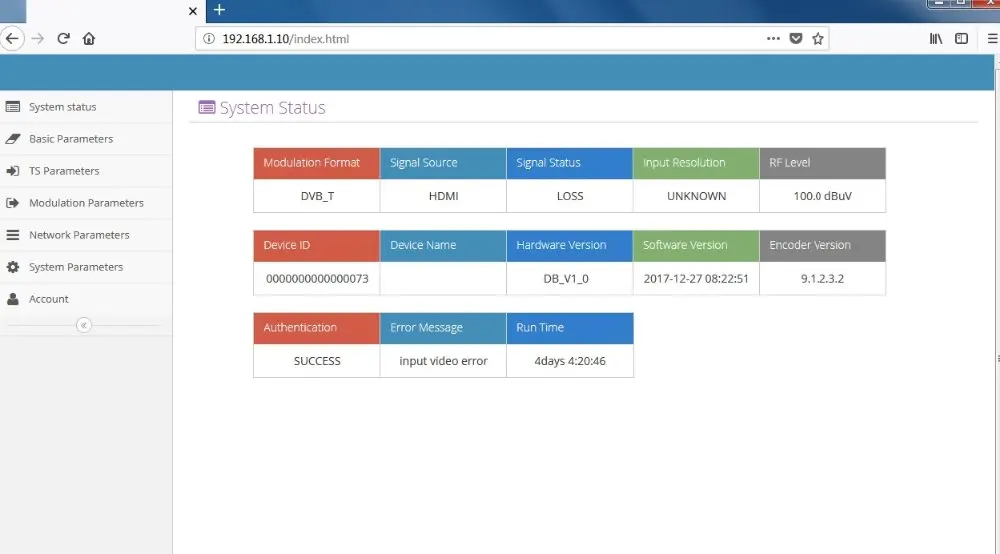The width and height of the screenshot is (1000, 554).
Task: Click the Error Message column header
Action: pos(443,328)
